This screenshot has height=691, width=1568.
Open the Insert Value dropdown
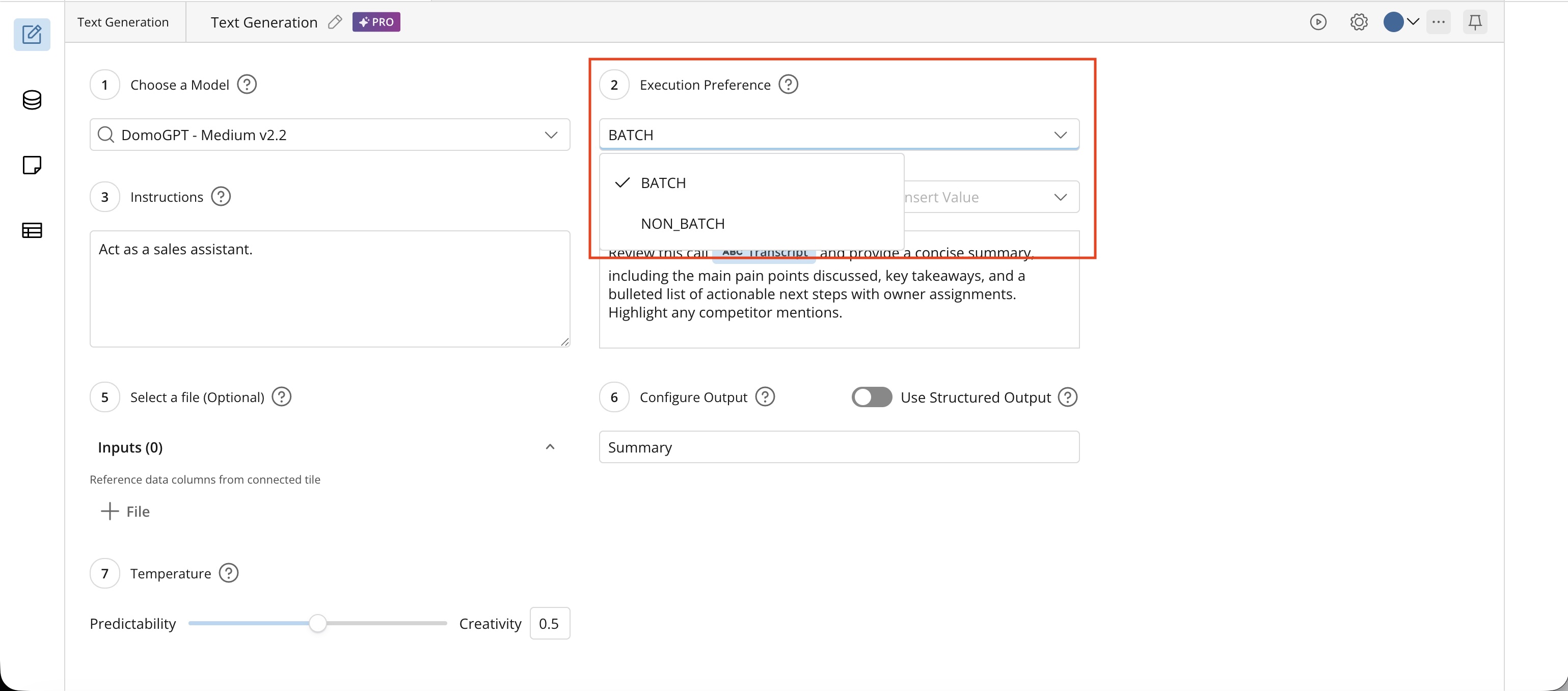point(991,197)
